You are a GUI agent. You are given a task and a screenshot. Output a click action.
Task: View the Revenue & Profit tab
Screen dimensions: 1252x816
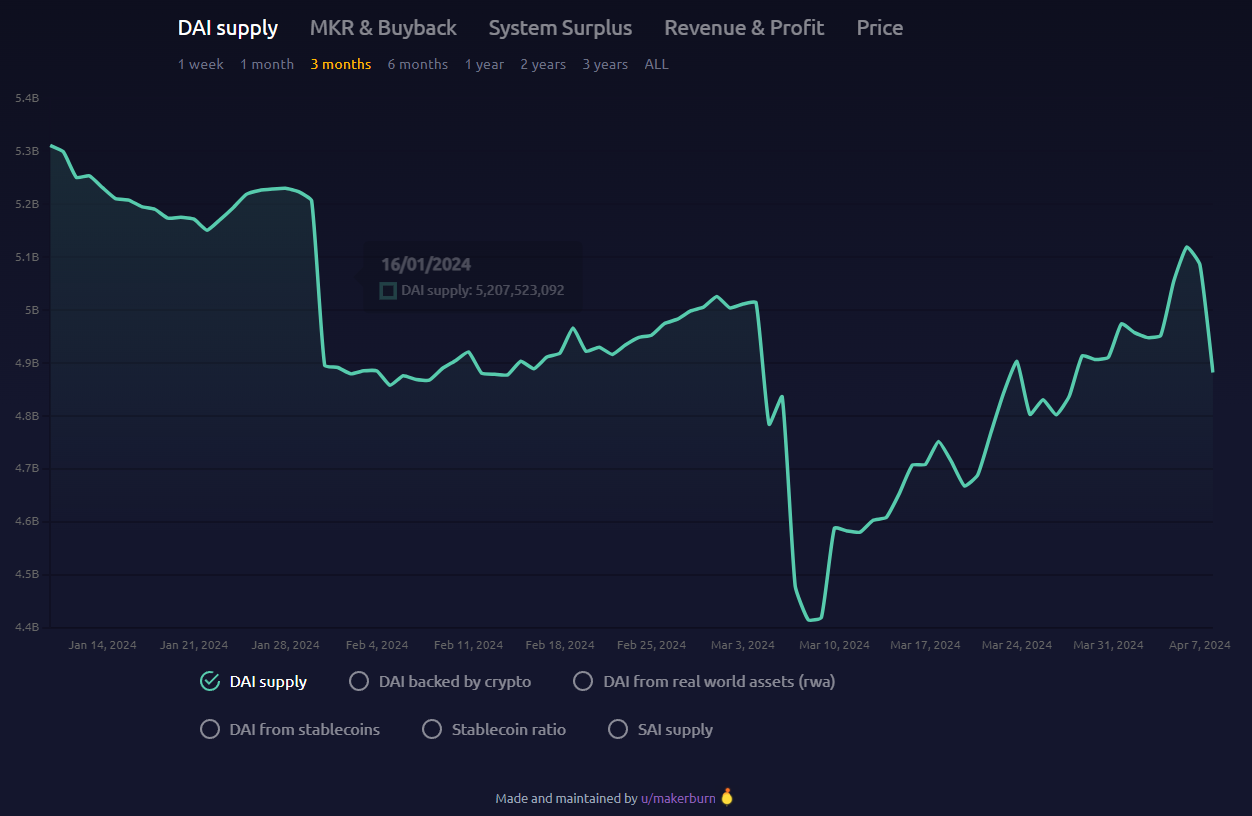tap(744, 28)
